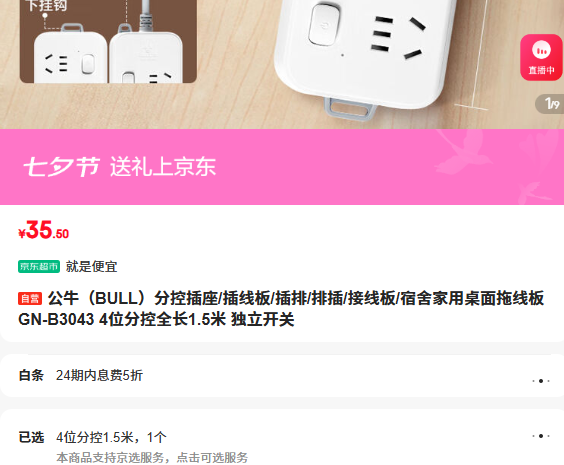Click the red 自营 tag

[30, 298]
